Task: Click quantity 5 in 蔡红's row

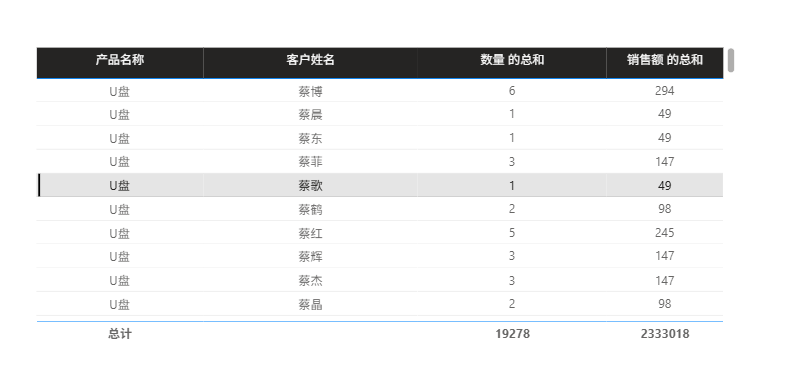Action: click(512, 233)
